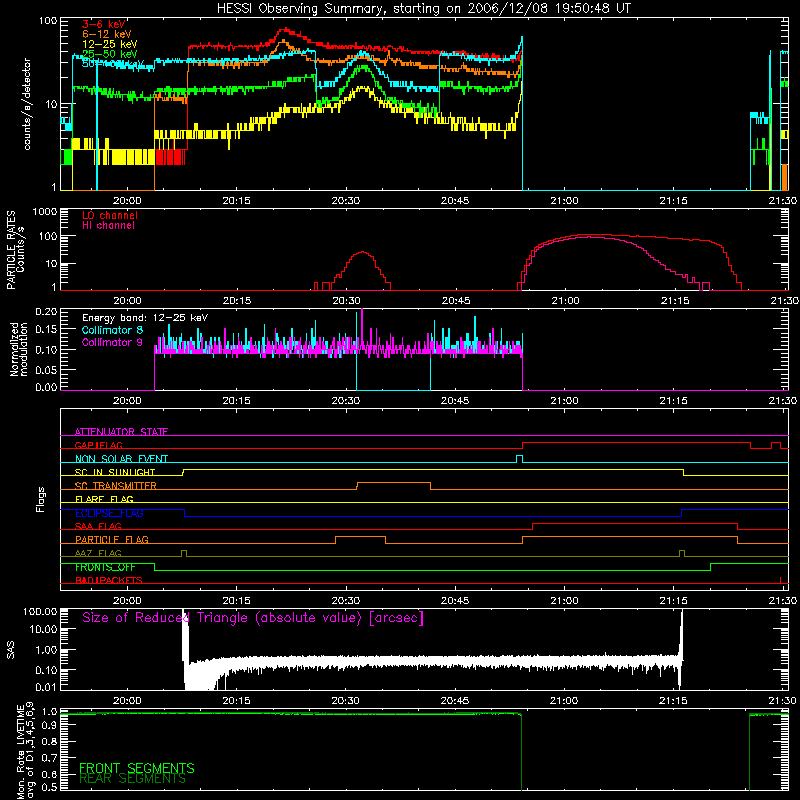
Task: Click the Energy band: 12-25 keV label
Action: pyautogui.click(x=145, y=318)
